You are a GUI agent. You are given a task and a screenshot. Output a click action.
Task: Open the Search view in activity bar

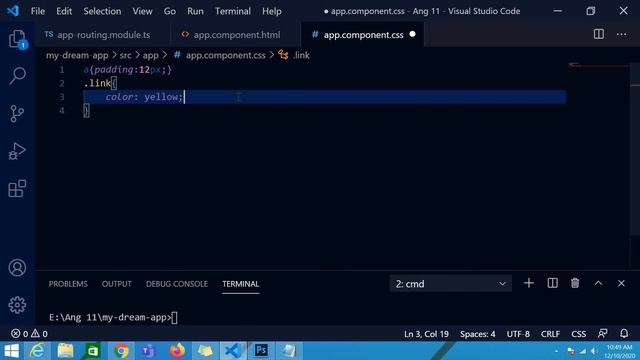[x=17, y=76]
